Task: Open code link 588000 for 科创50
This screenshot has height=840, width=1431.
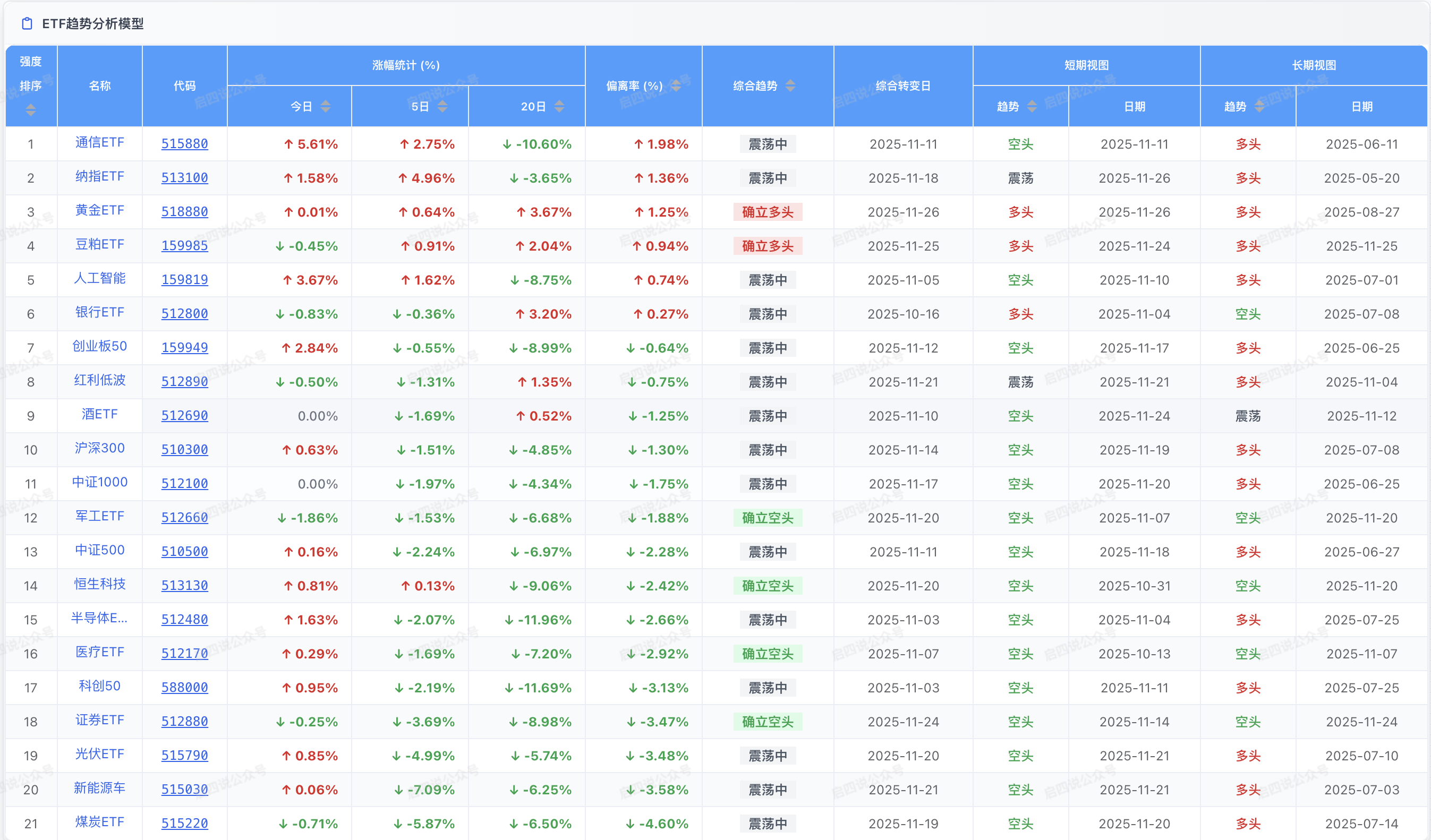Action: 184,687
